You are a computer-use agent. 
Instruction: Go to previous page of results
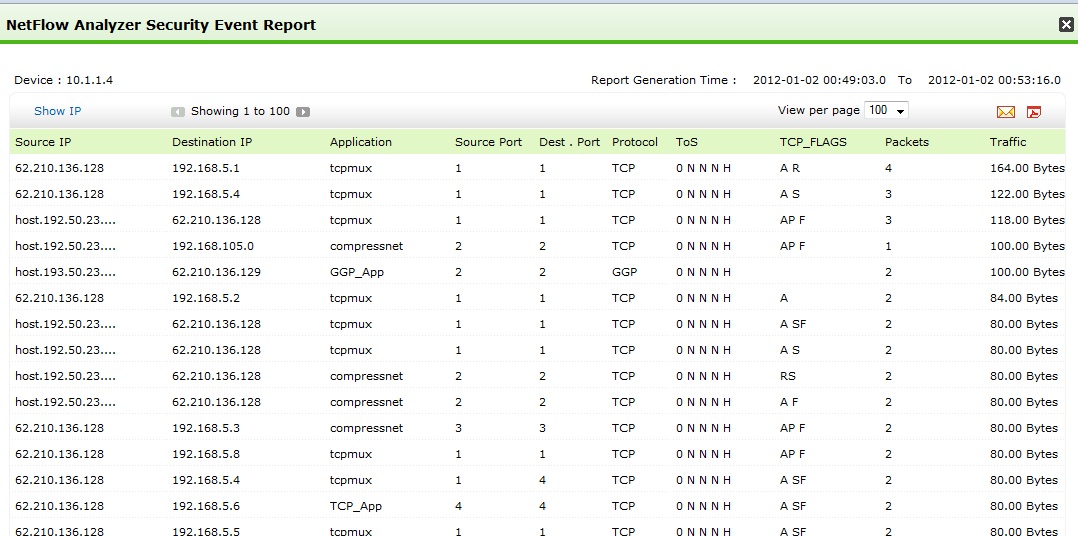pyautogui.click(x=178, y=112)
